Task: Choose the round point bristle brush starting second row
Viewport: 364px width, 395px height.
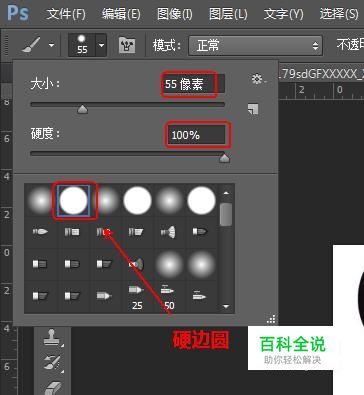Action: (x=40, y=231)
